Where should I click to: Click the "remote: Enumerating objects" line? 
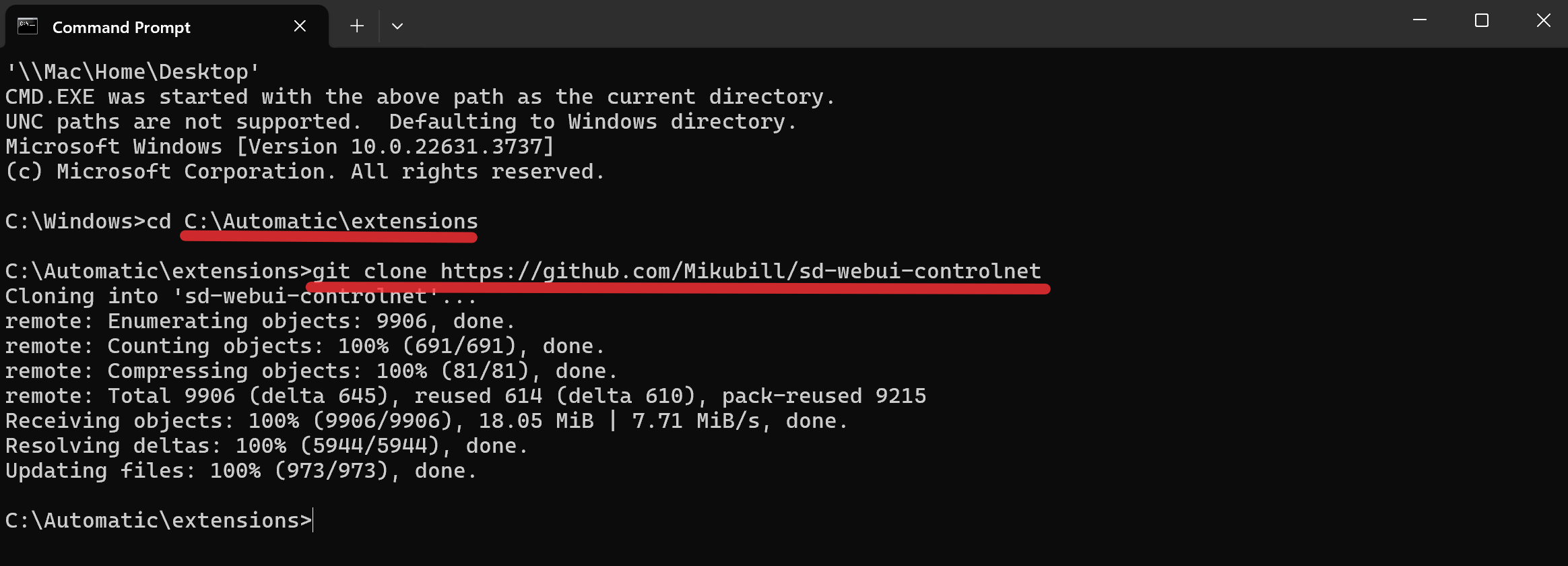point(260,321)
